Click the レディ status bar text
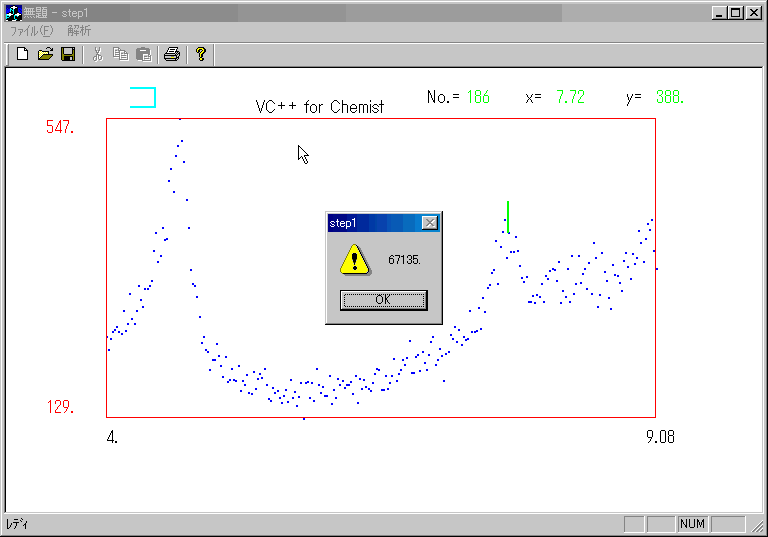 [17, 524]
